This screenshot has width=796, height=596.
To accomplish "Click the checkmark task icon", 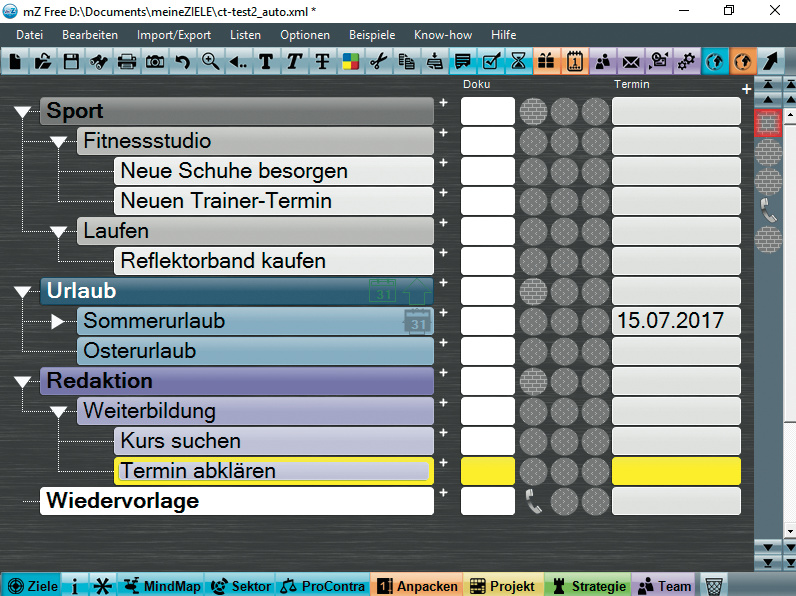I will (x=490, y=61).
